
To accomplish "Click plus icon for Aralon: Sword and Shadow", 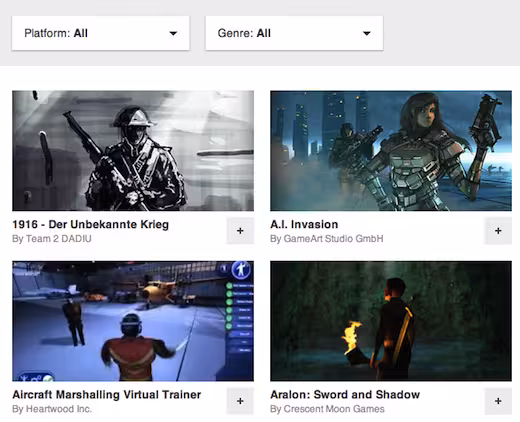I will pyautogui.click(x=498, y=401).
